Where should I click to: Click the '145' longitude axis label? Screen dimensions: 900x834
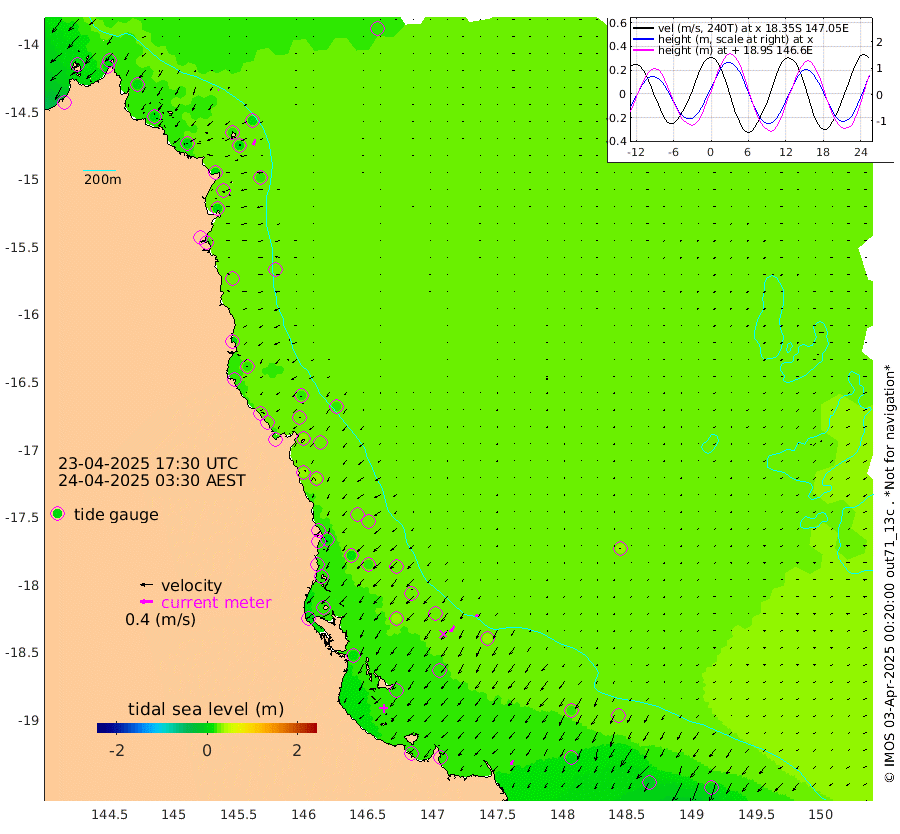173,814
